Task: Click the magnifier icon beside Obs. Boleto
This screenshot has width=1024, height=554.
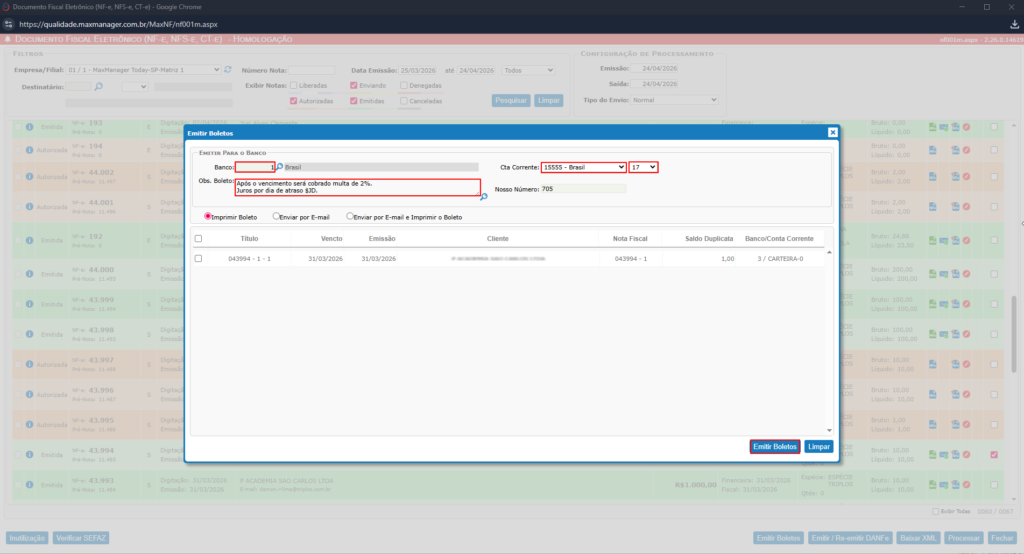Action: click(x=484, y=197)
